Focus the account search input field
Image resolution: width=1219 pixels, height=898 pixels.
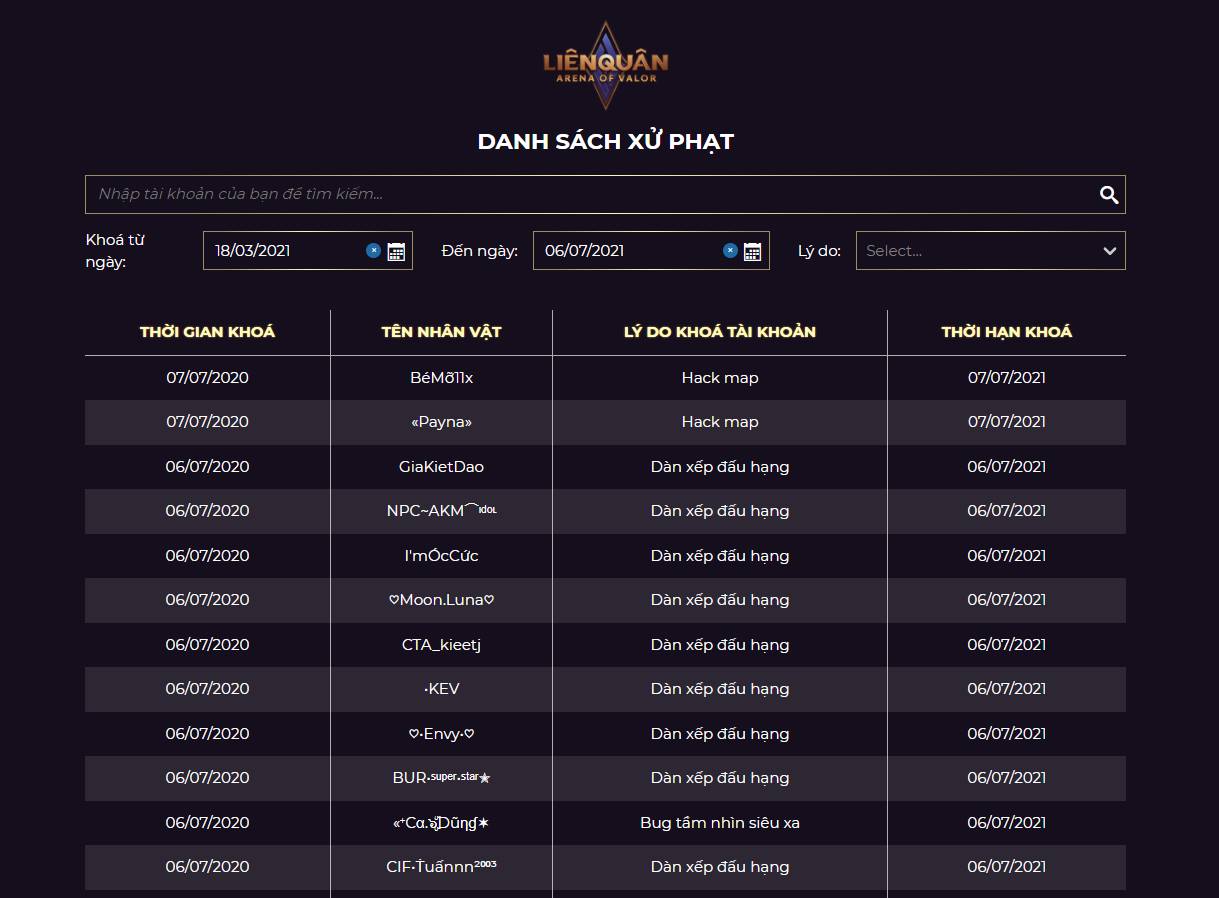pyautogui.click(x=590, y=195)
